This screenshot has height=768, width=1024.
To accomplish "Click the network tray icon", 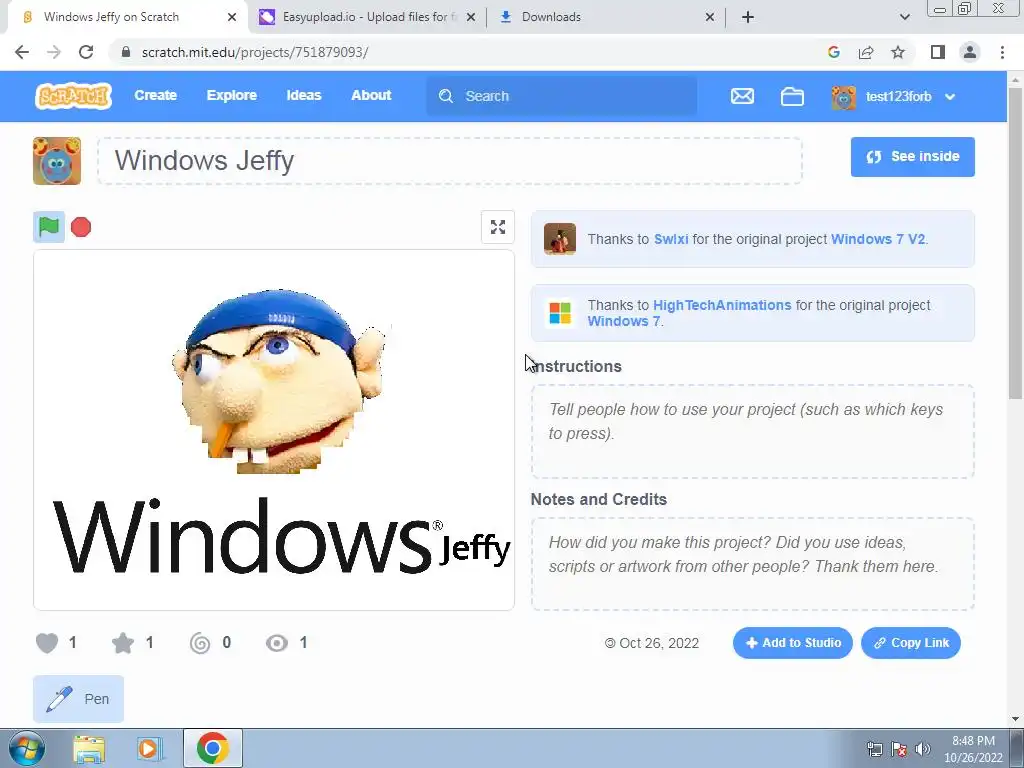I will click(874, 749).
